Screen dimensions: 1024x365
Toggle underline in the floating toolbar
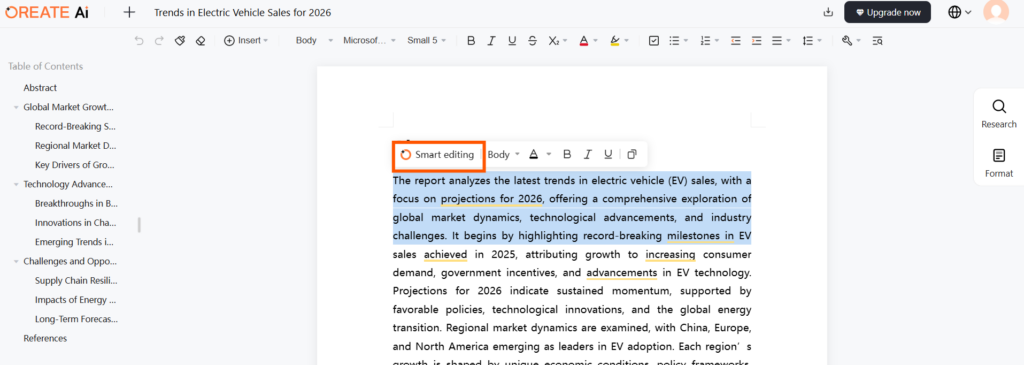coord(608,155)
